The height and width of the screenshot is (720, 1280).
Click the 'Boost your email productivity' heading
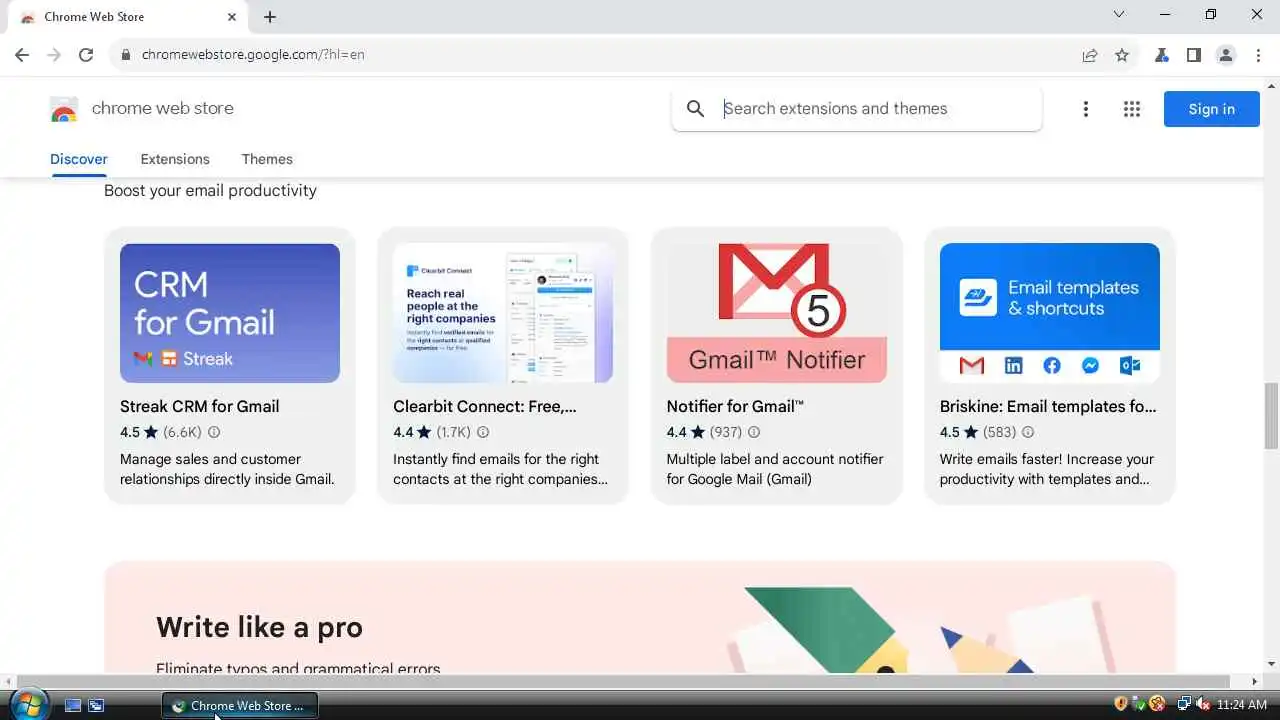click(210, 190)
